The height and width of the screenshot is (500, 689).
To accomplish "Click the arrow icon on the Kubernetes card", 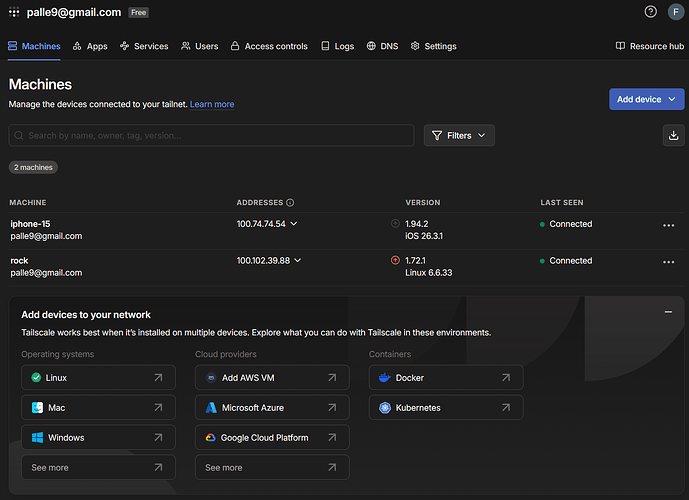I will [506, 408].
